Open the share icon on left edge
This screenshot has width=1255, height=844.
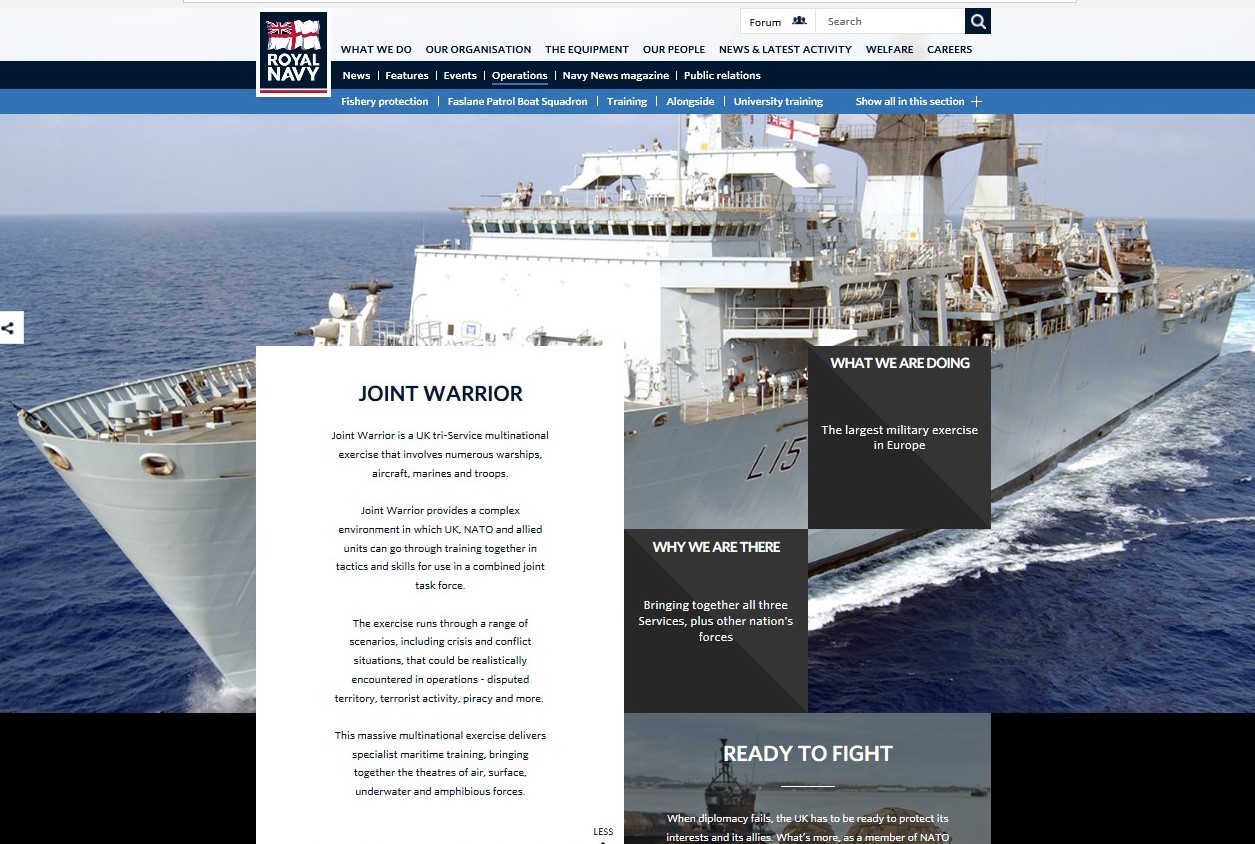[x=10, y=327]
